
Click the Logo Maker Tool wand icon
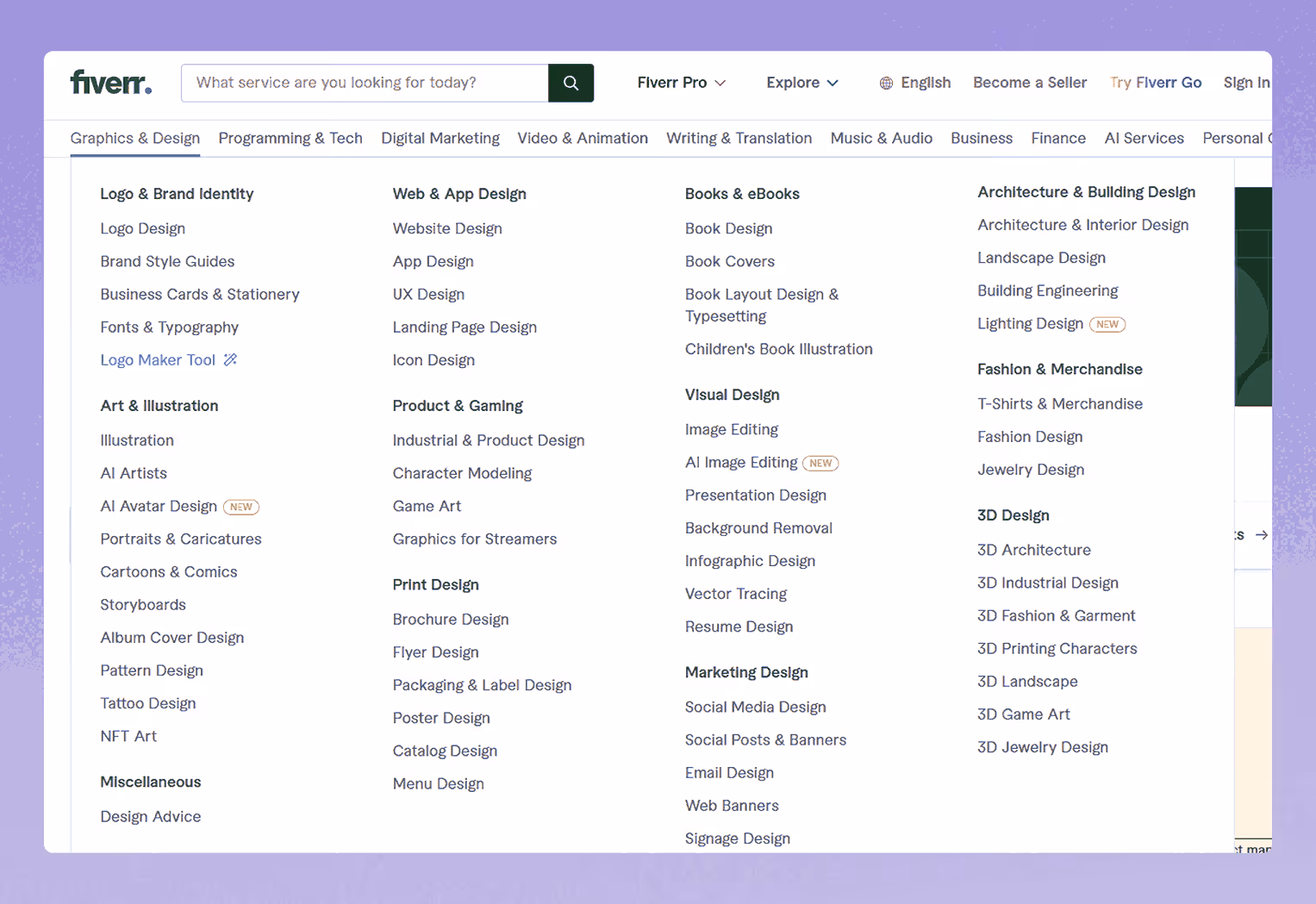tap(230, 359)
